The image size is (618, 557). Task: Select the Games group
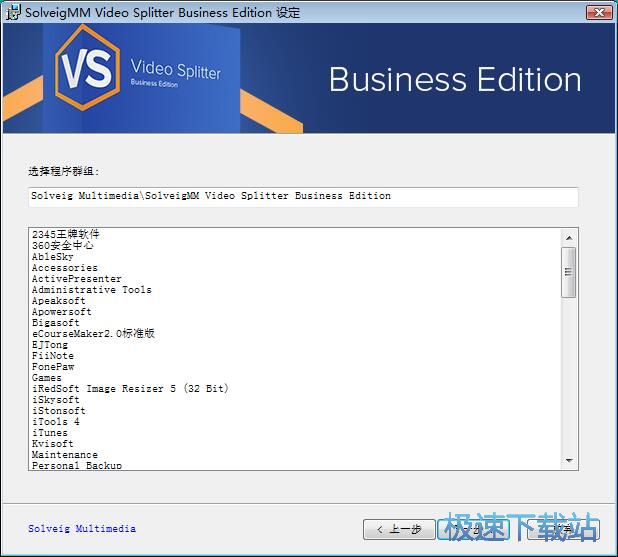[x=47, y=378]
